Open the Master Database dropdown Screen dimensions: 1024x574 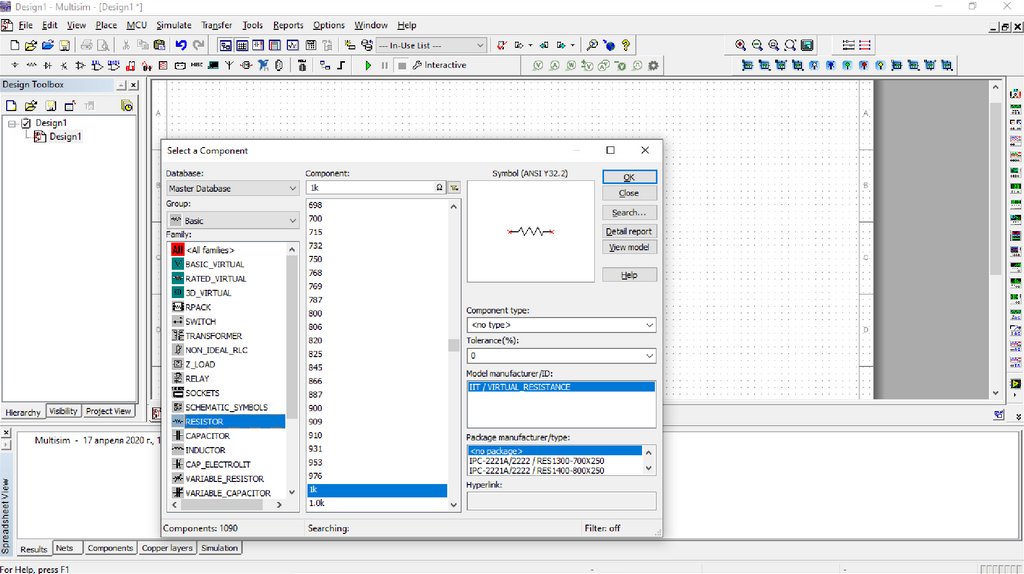pos(232,188)
